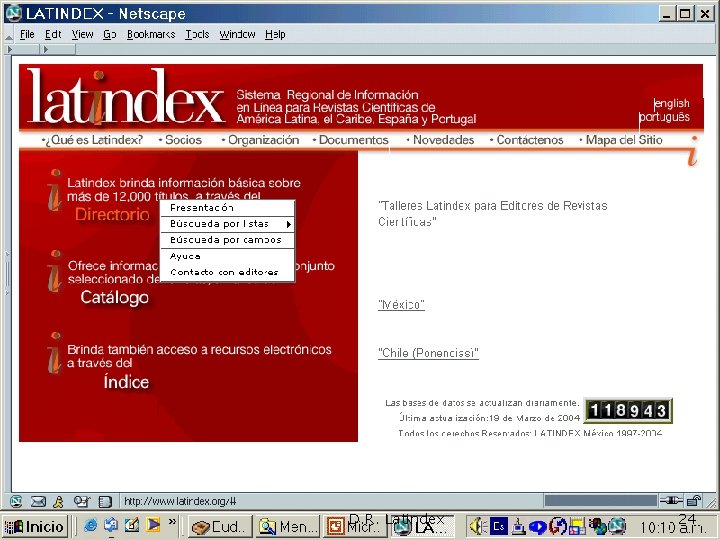
Task: Open the Instant Messenger icon in status bar
Action: [58, 501]
